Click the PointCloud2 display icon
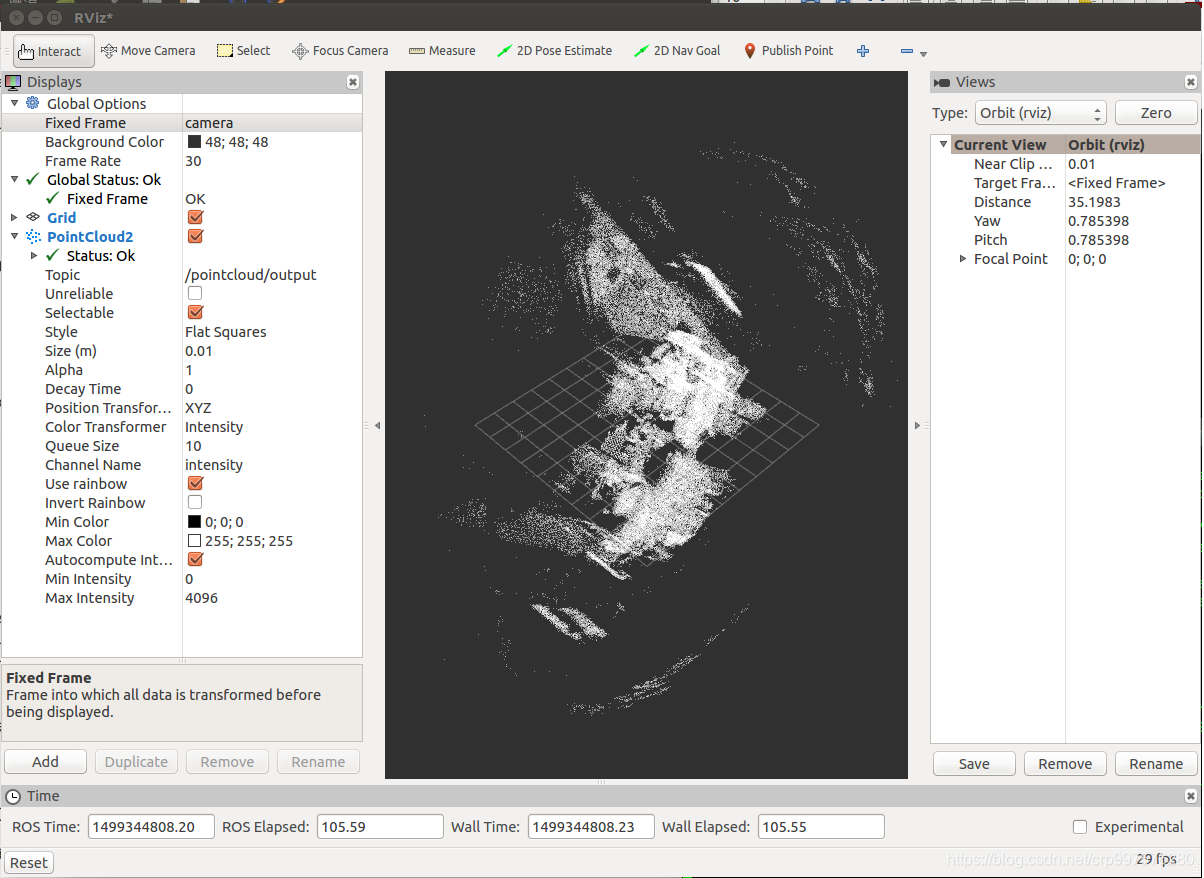The height and width of the screenshot is (878, 1204). [x=33, y=236]
